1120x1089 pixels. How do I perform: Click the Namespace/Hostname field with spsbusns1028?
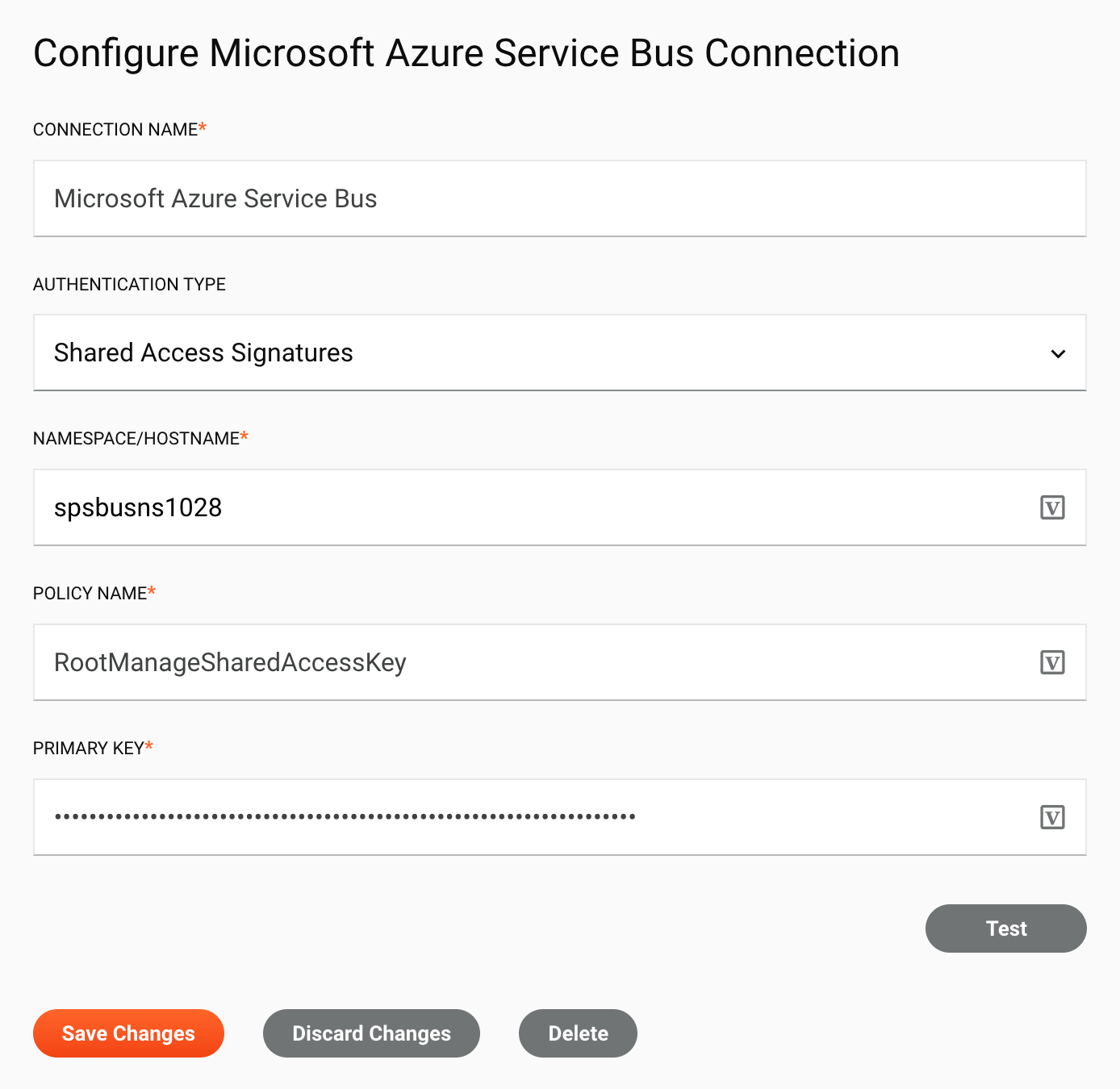pos(559,507)
